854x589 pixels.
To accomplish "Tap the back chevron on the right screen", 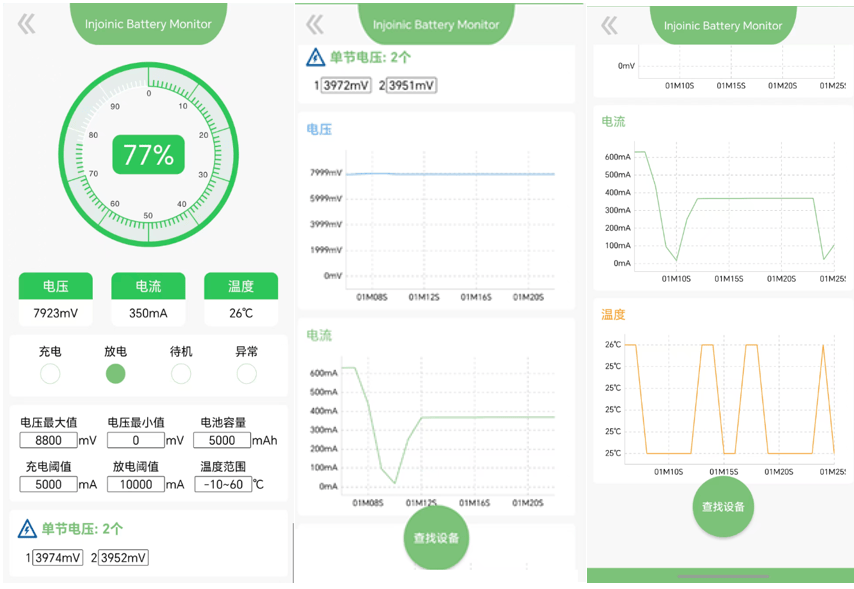I will tap(609, 26).
